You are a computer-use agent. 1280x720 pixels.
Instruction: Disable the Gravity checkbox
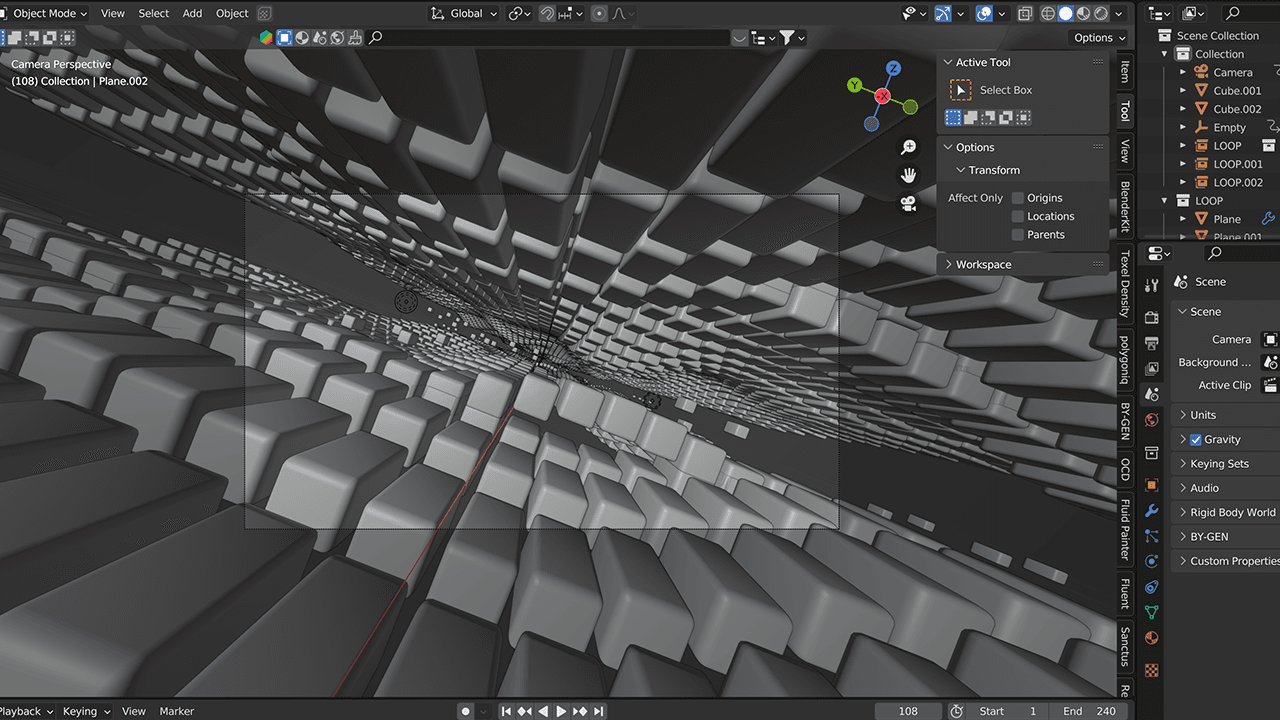tap(1196, 439)
